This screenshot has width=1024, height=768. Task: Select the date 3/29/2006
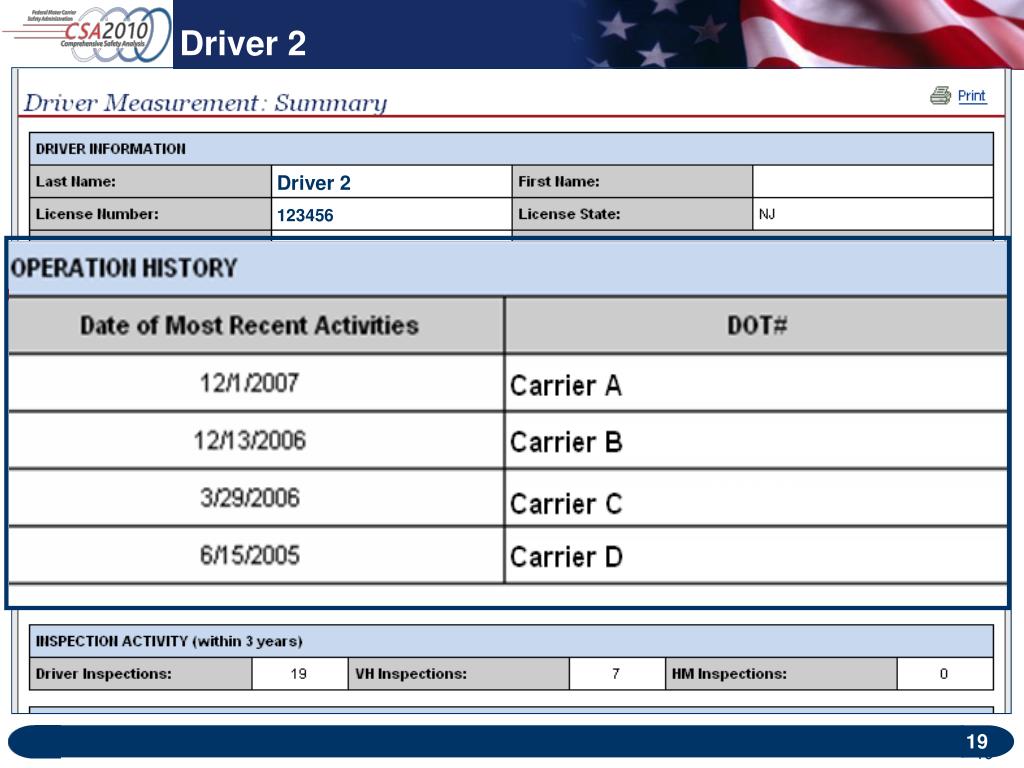[249, 498]
